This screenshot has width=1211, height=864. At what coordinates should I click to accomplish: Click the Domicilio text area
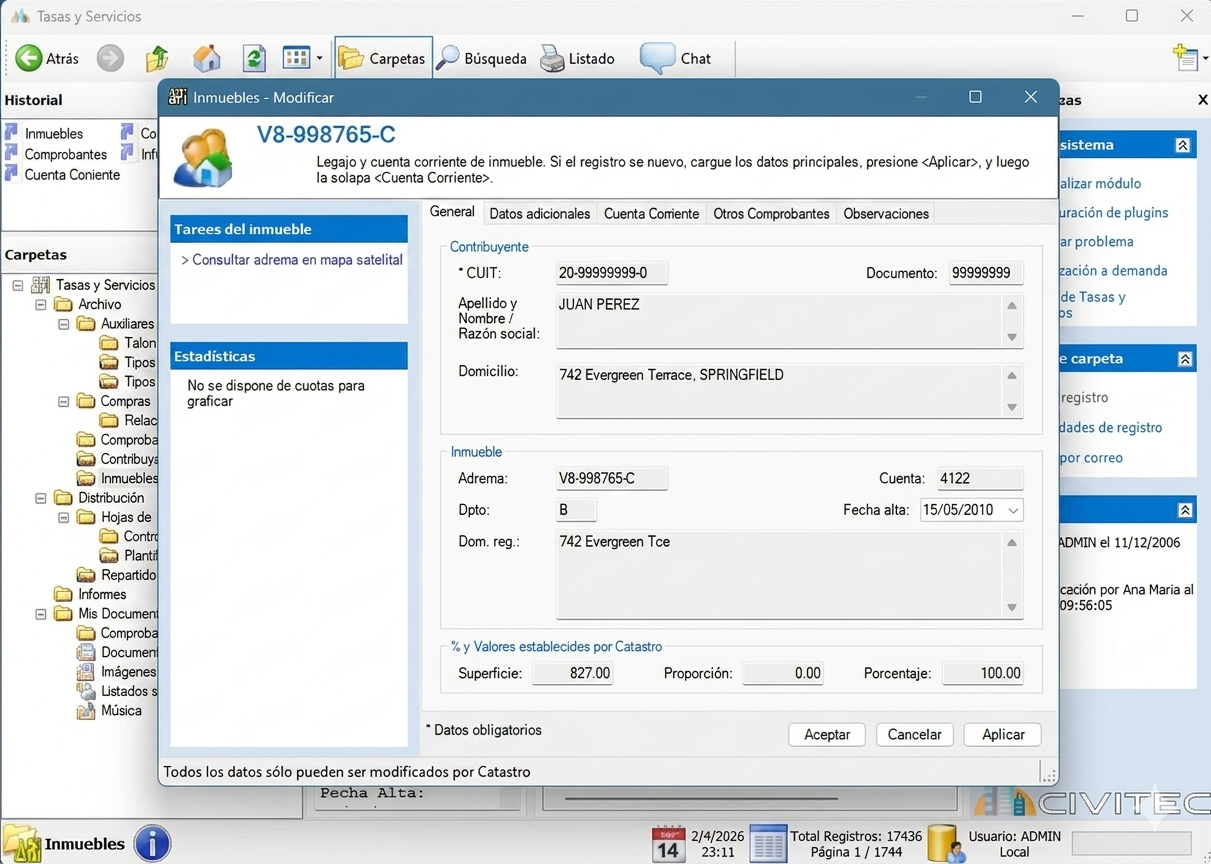tap(789, 390)
